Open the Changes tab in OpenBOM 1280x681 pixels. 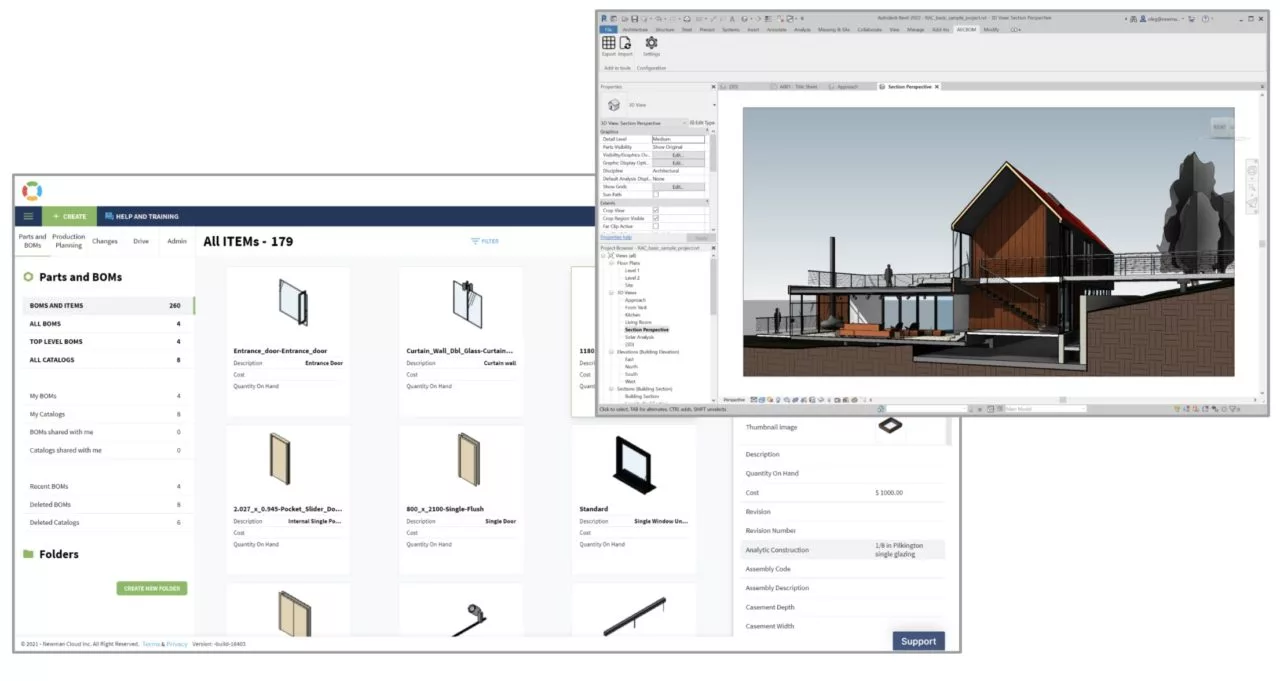pyautogui.click(x=105, y=241)
